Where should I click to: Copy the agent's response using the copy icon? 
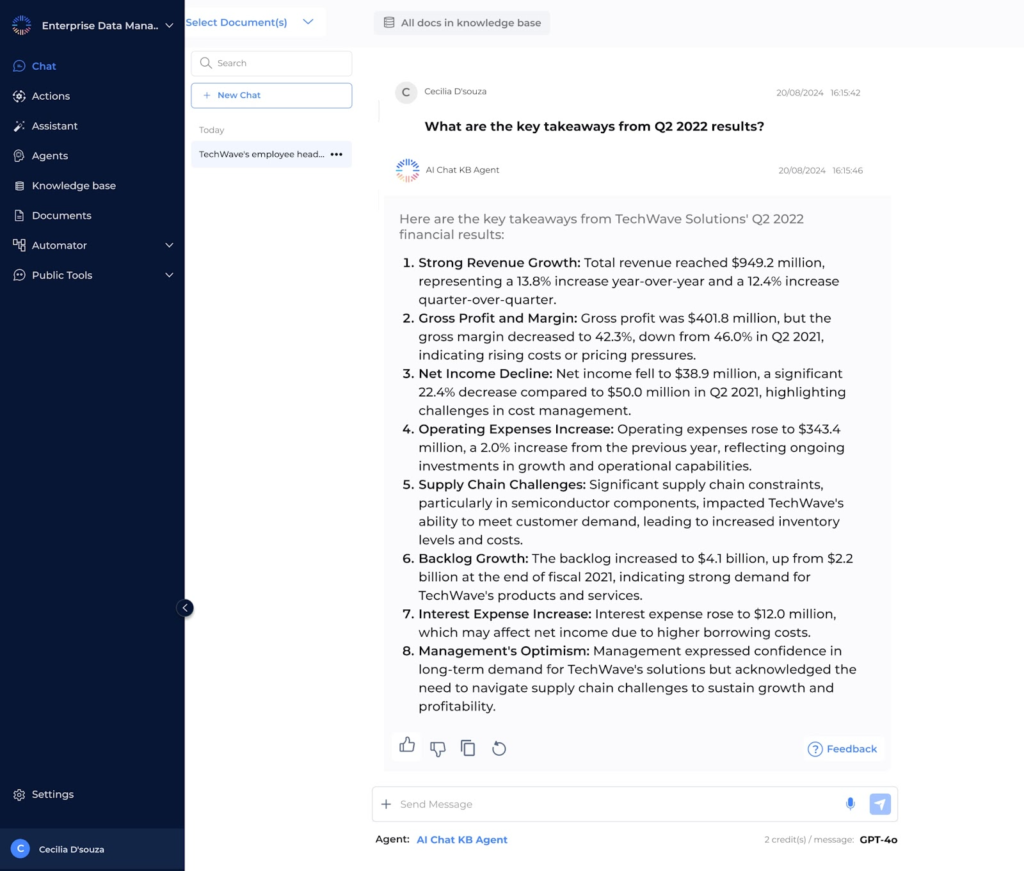click(468, 747)
